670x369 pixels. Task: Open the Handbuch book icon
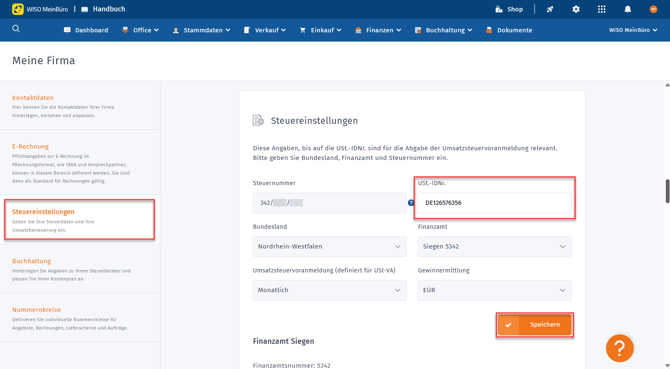tap(85, 9)
